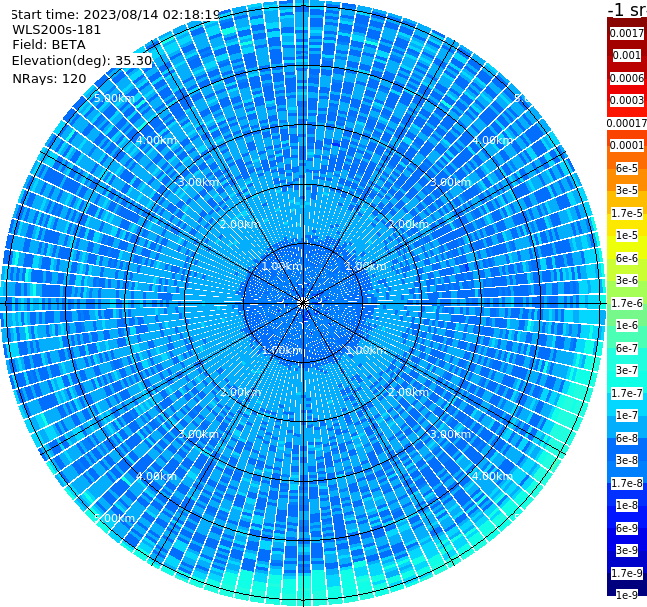Click the 1.7e-5 colorbar value
This screenshot has height=607, width=647.
coord(627,213)
